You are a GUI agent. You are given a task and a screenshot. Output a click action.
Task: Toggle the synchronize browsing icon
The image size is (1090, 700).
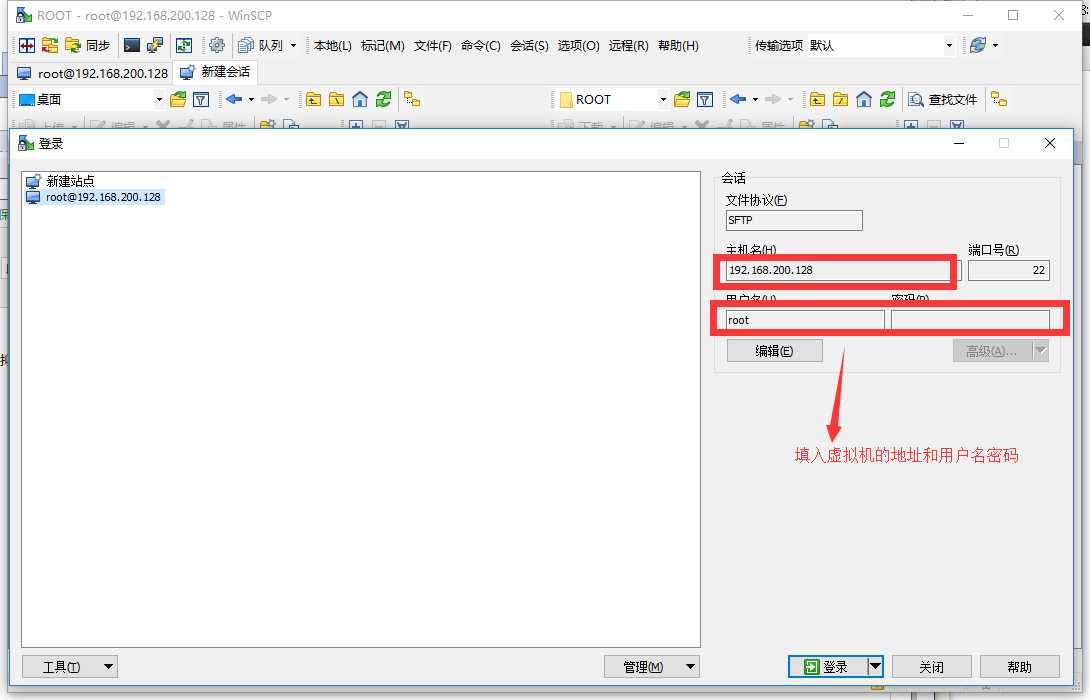(184, 45)
